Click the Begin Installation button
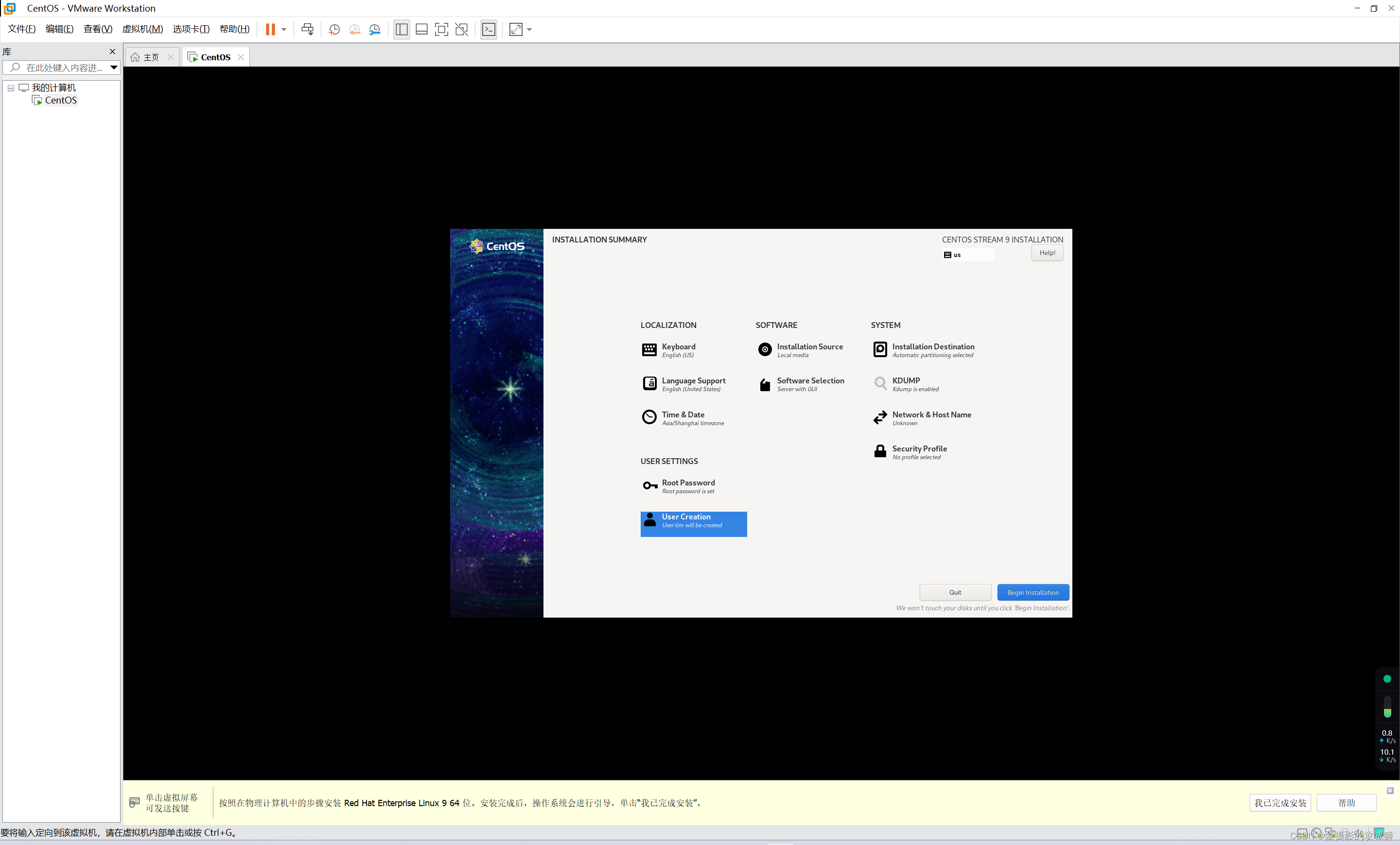Viewport: 1400px width, 845px height. 1032,592
